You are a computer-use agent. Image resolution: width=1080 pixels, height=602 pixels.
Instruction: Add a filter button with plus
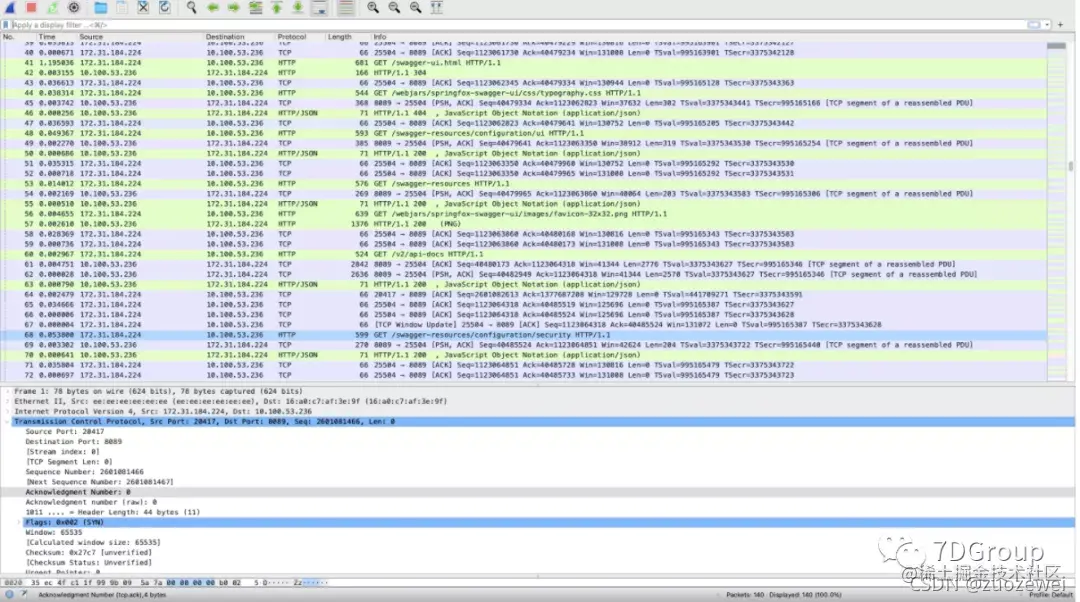pos(1060,25)
